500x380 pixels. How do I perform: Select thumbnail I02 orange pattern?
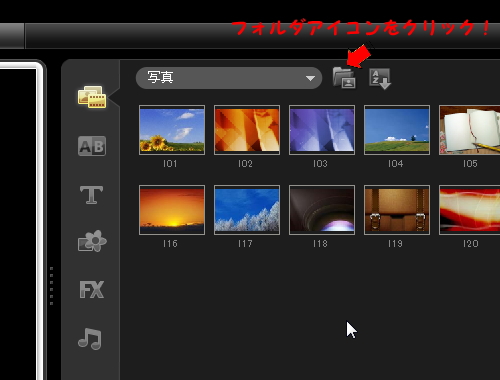[x=247, y=130]
